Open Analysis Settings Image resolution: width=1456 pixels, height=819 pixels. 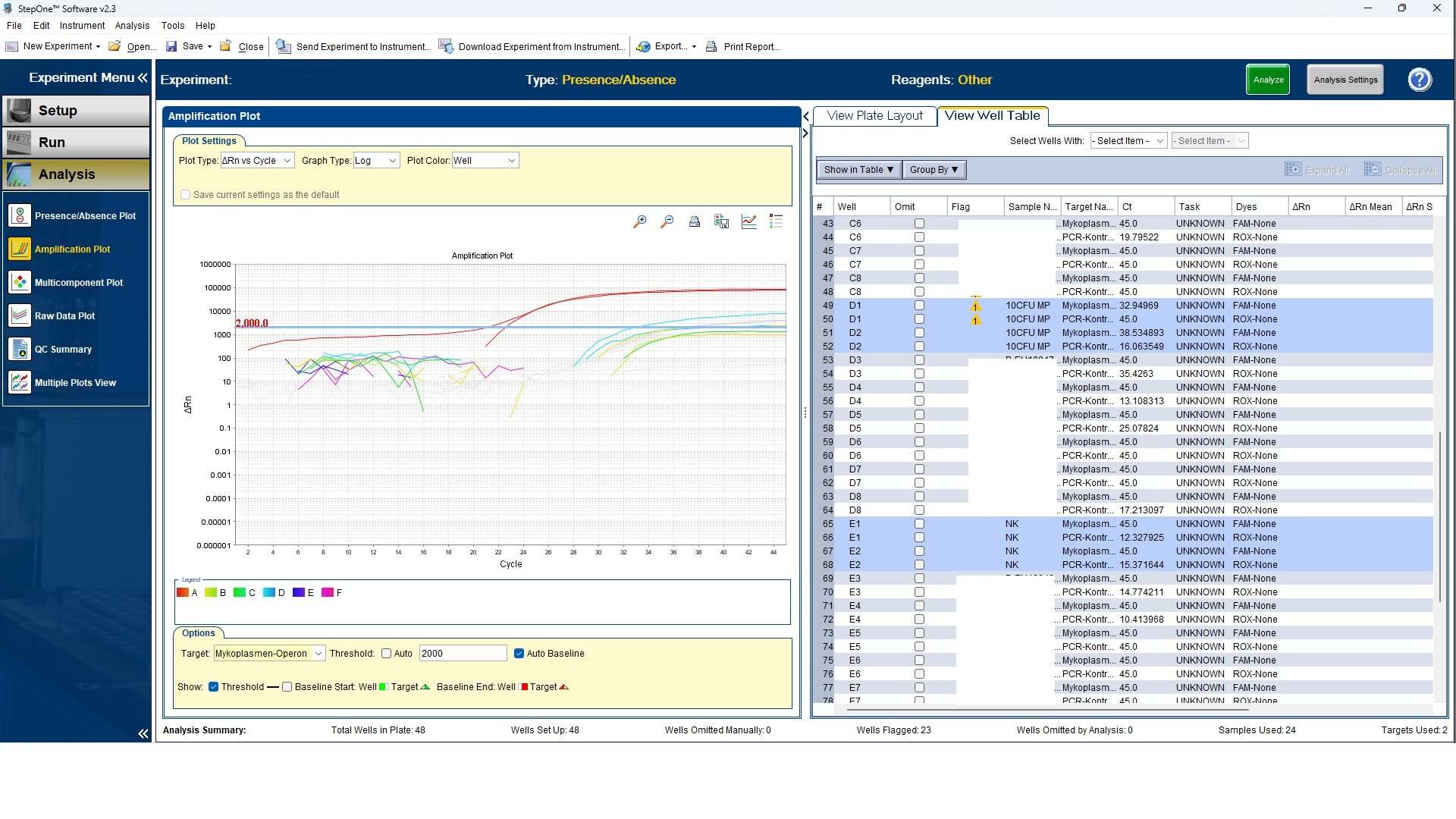pos(1345,80)
